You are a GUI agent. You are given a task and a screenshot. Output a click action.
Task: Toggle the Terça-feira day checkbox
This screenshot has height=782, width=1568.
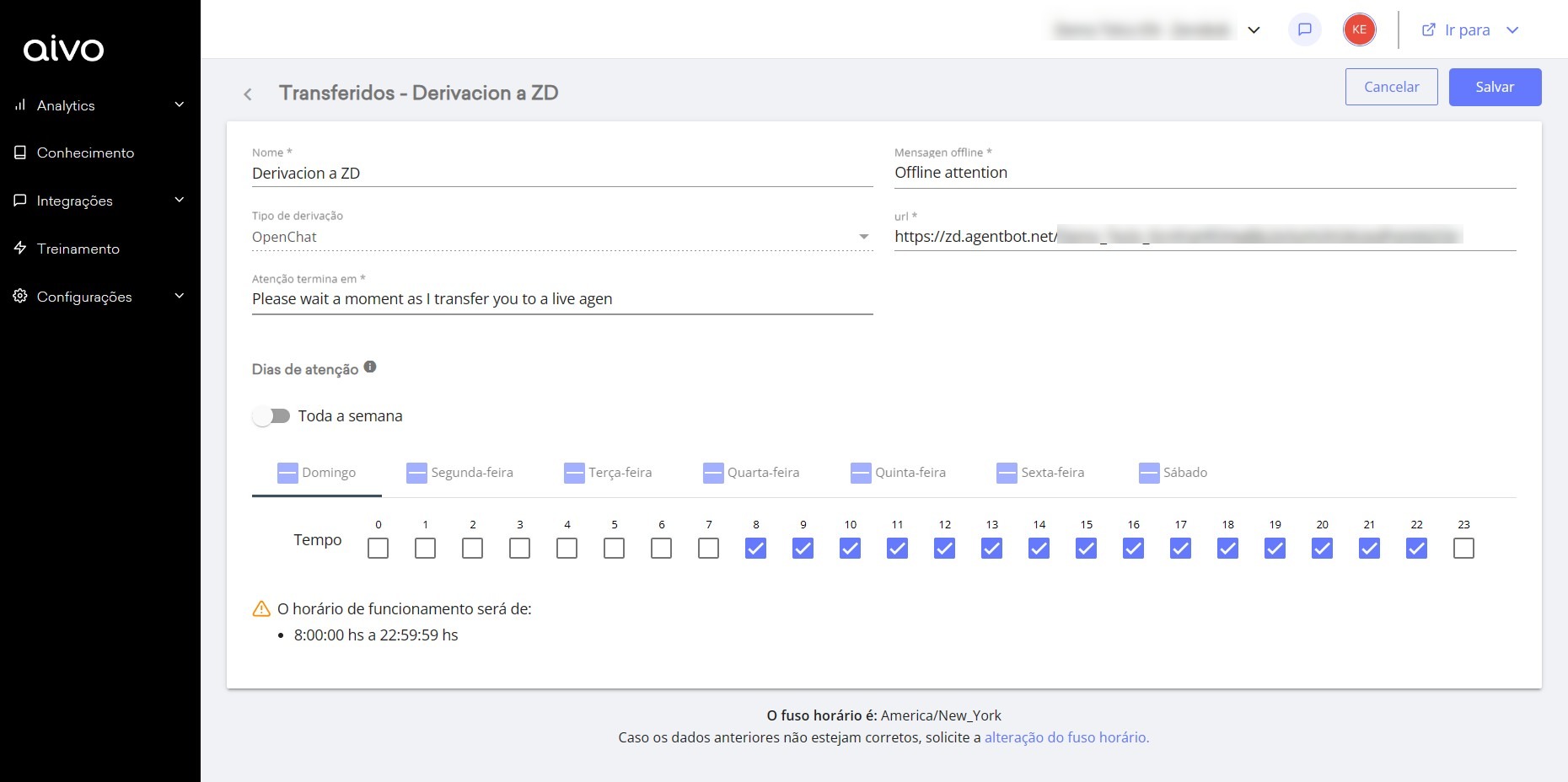point(574,473)
